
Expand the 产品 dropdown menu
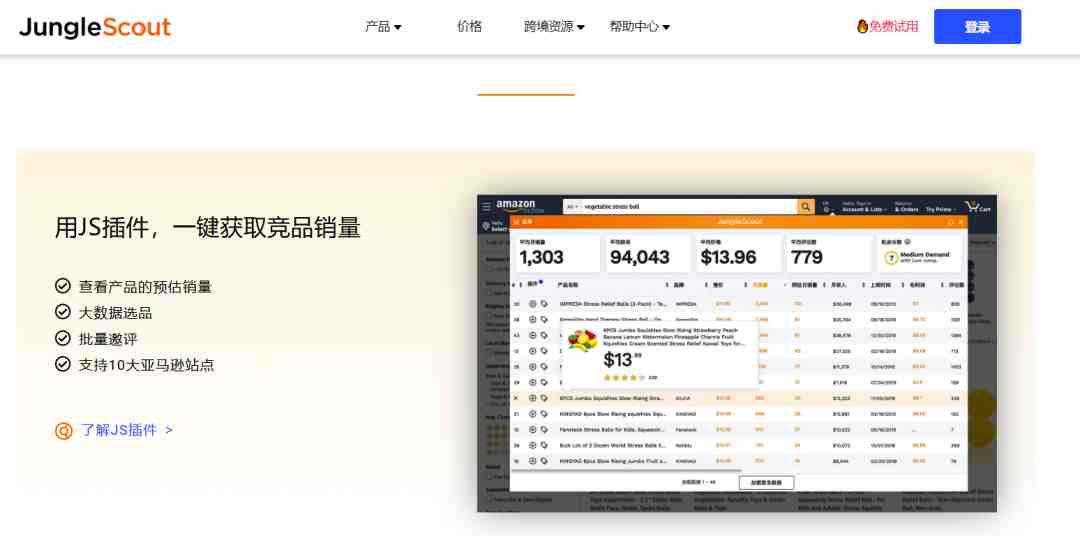tap(383, 27)
